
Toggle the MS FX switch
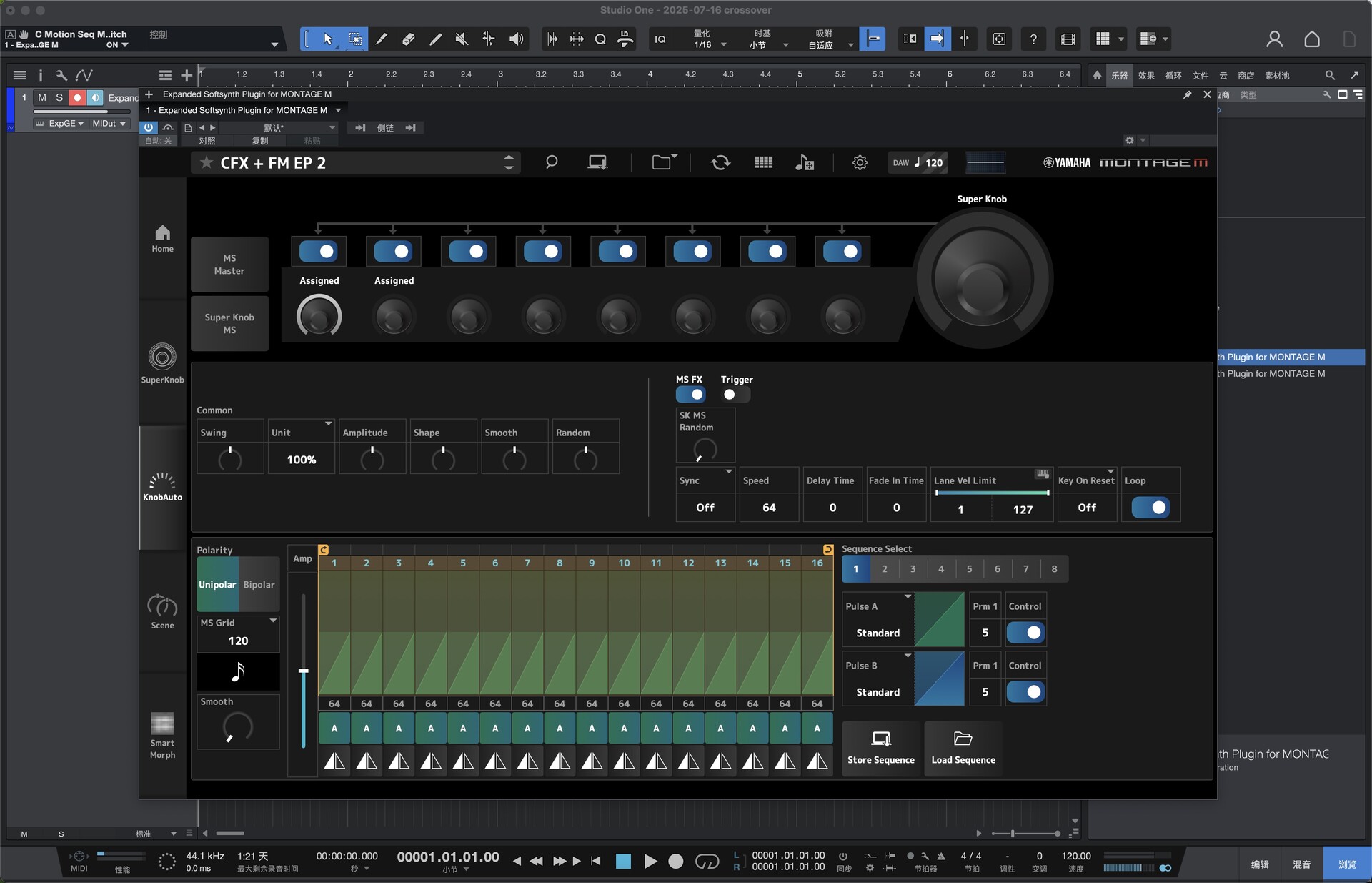[x=690, y=395]
